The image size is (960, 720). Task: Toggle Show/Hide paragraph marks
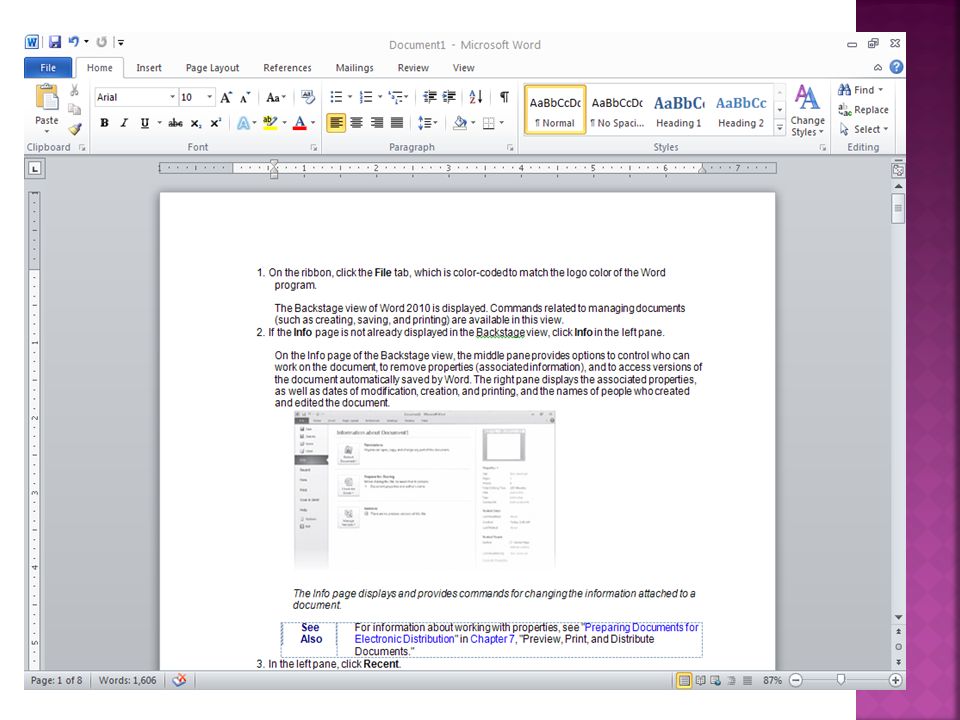[x=504, y=97]
